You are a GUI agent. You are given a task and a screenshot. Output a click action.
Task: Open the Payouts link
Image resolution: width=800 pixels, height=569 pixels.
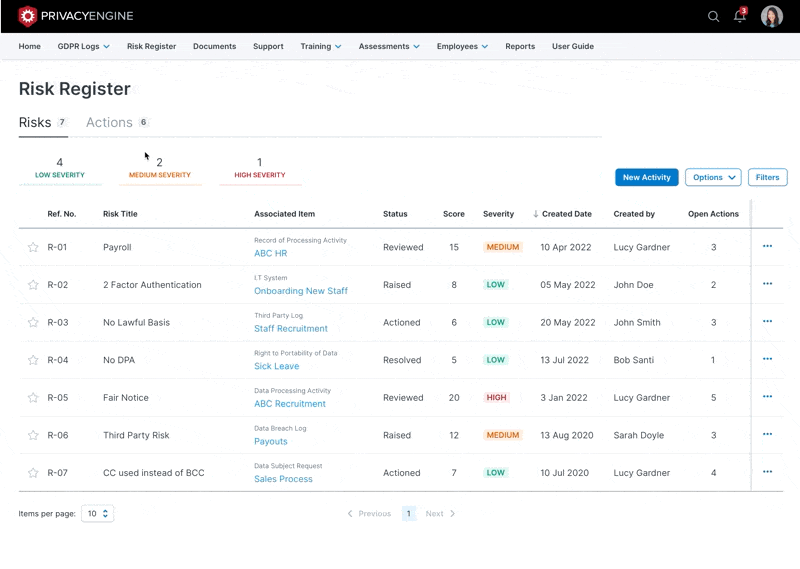click(270, 441)
